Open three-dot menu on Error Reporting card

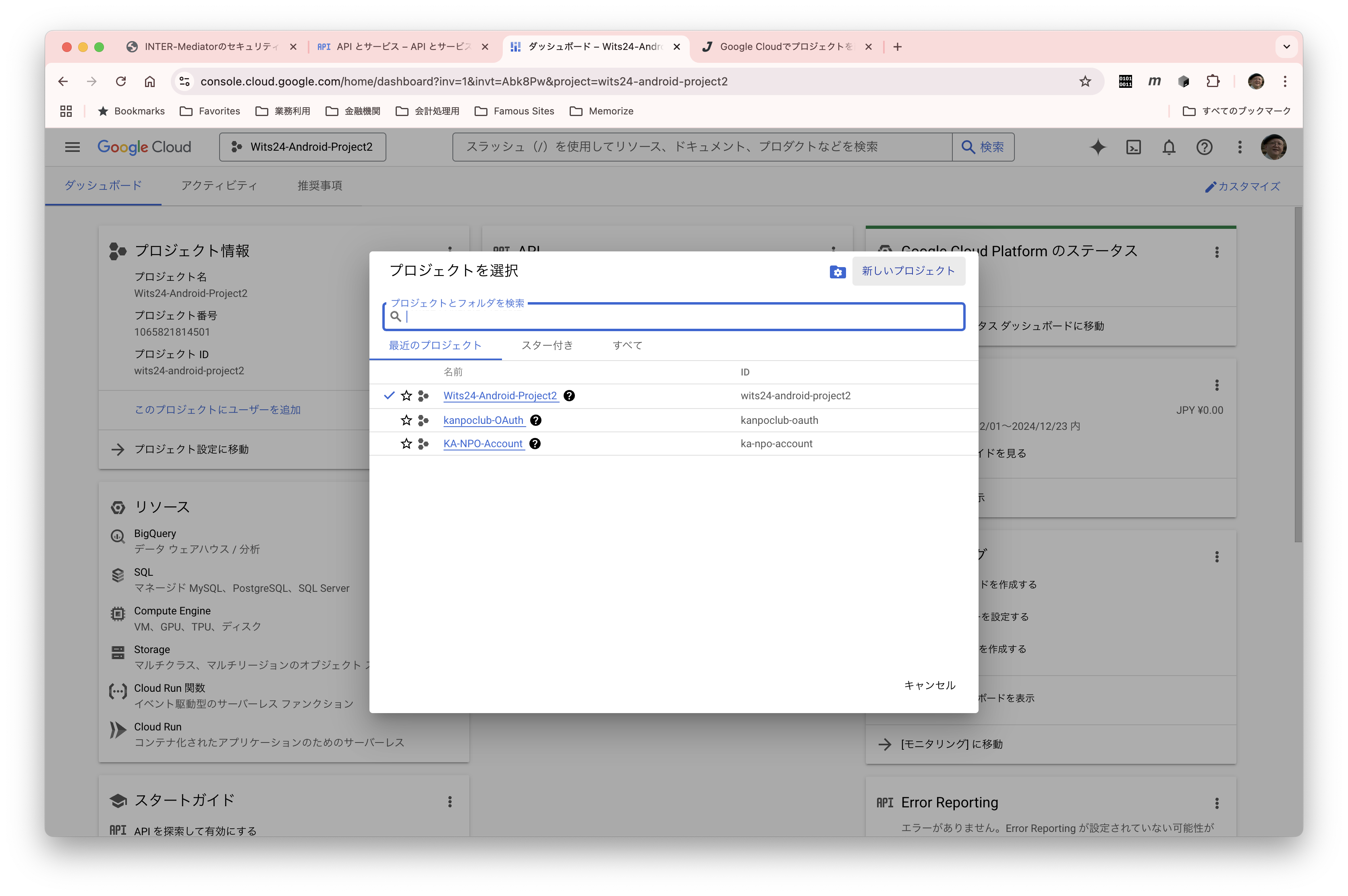click(x=1217, y=803)
